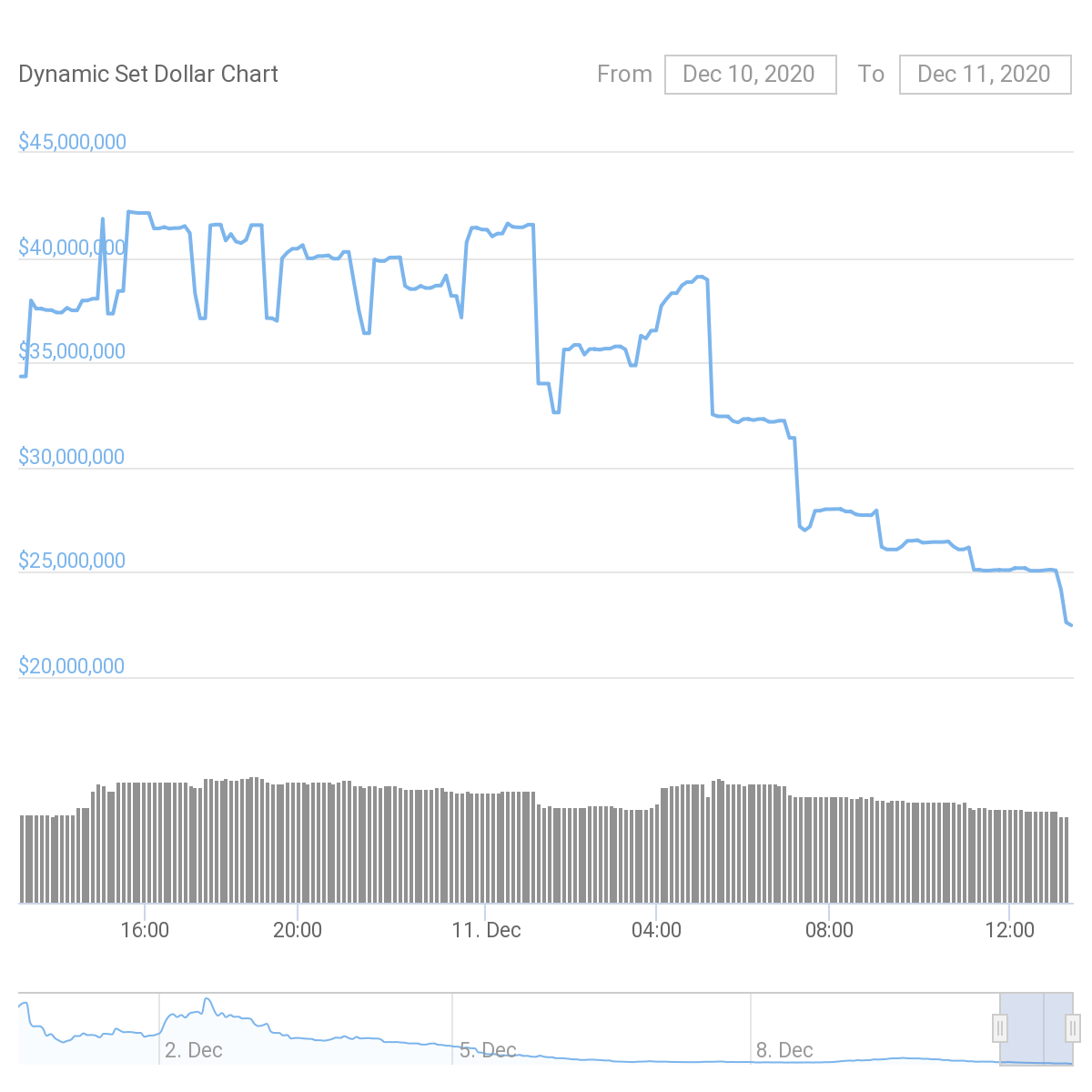Click the 8. Dec marker in the navigator
The width and height of the screenshot is (1092, 1092).
click(784, 1050)
